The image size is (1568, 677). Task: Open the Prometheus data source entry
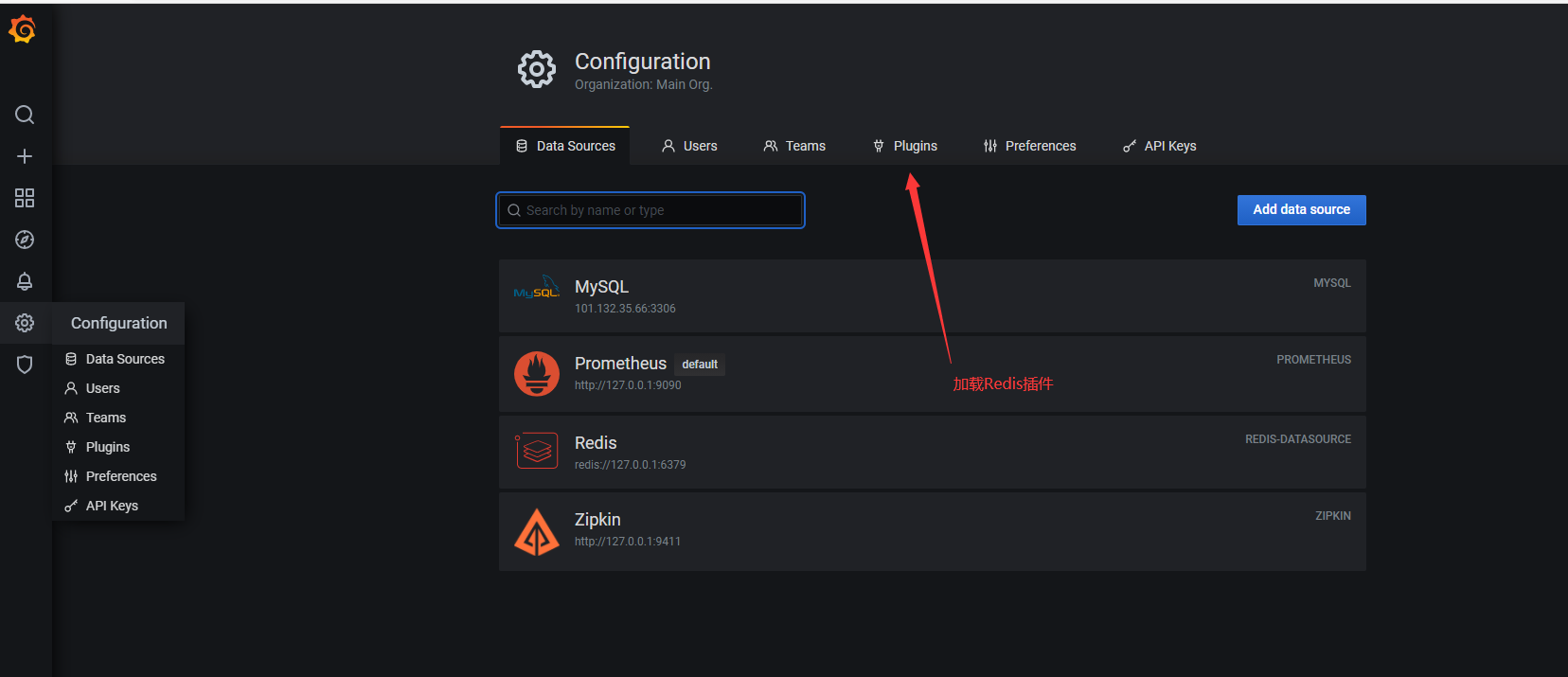coord(620,364)
